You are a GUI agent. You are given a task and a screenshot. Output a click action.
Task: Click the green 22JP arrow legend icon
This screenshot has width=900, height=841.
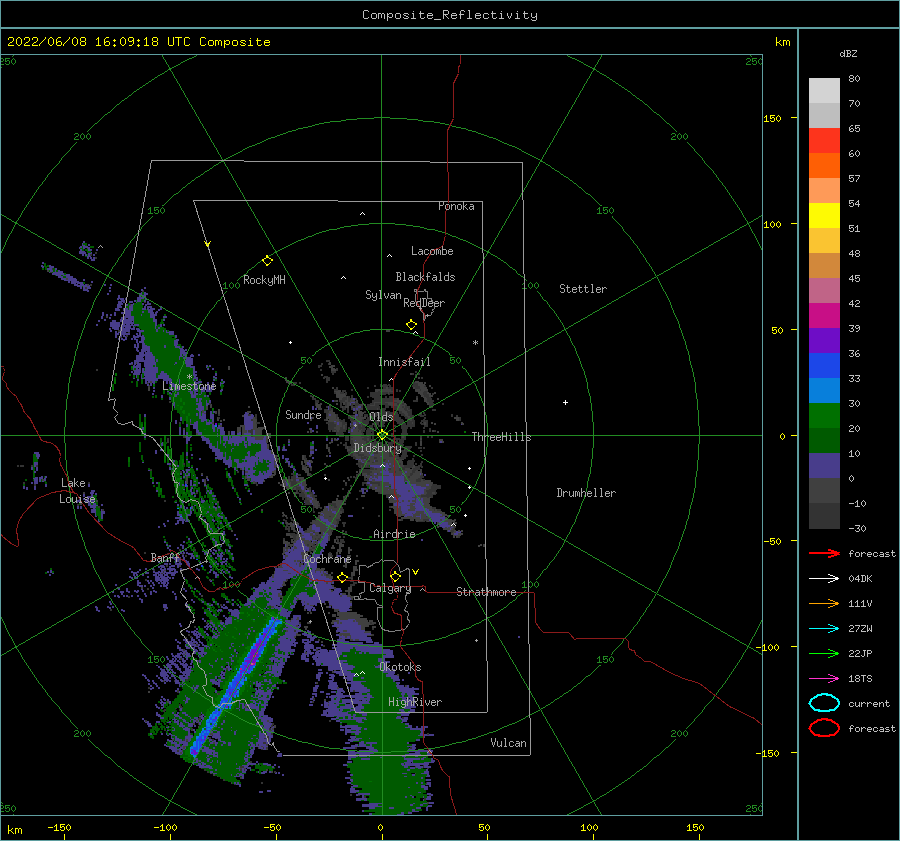pyautogui.click(x=824, y=653)
